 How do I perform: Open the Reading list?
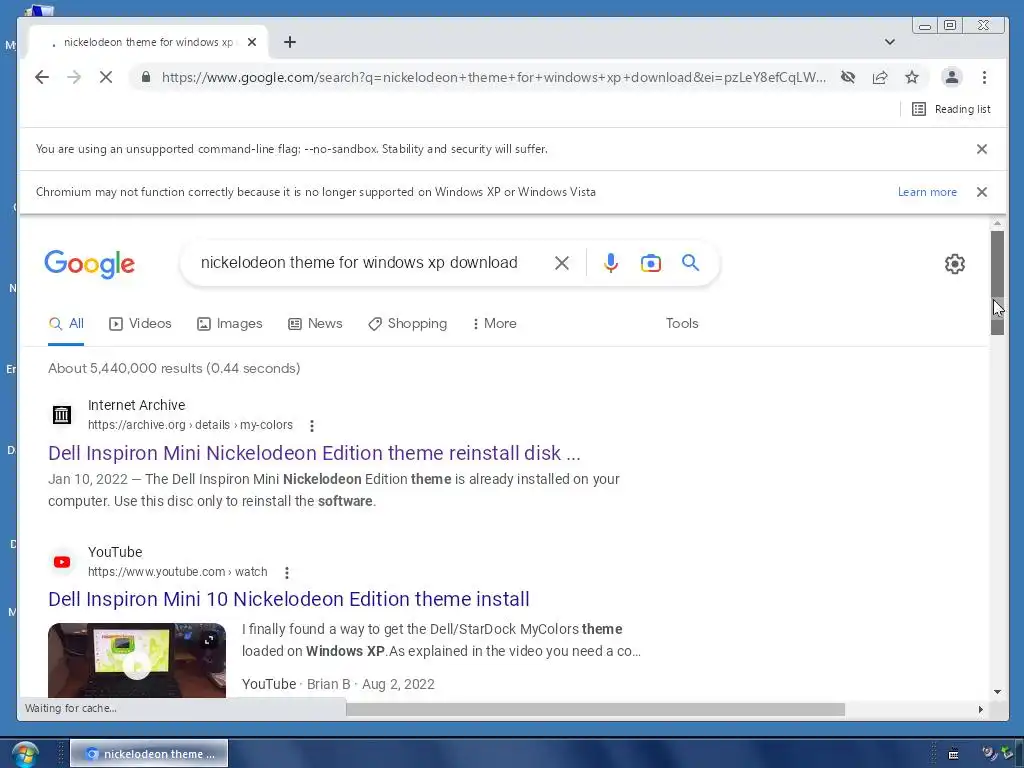[x=951, y=109]
